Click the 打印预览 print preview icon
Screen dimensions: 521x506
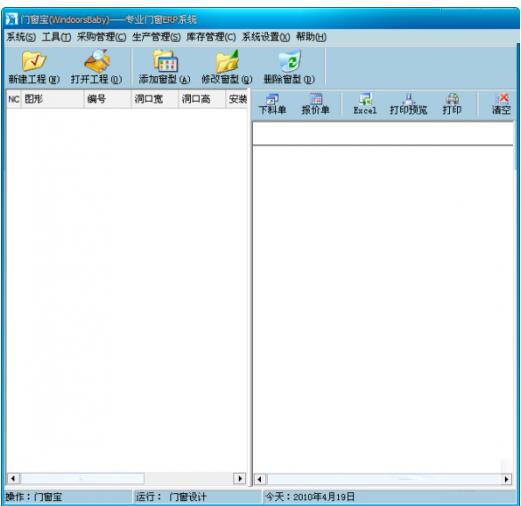[x=408, y=104]
